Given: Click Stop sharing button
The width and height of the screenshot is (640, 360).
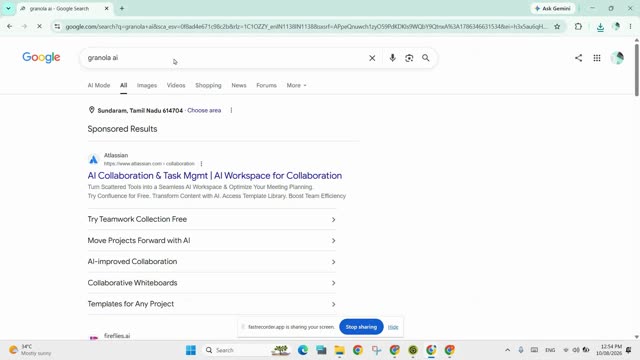Looking at the screenshot, I should 361,327.
